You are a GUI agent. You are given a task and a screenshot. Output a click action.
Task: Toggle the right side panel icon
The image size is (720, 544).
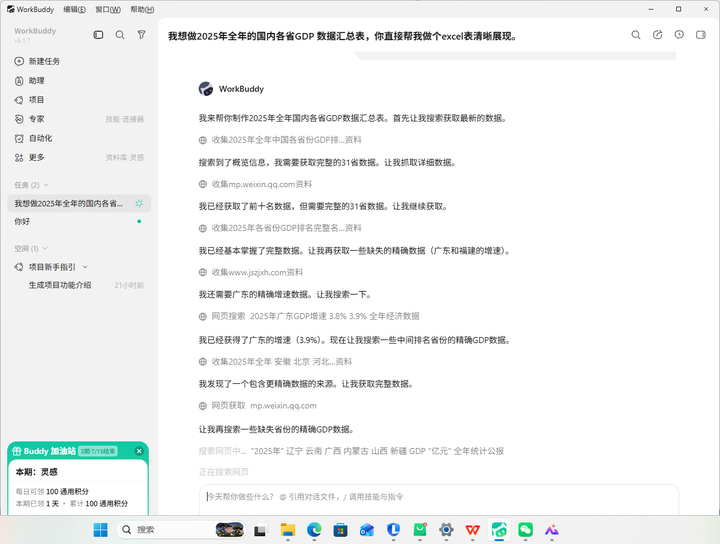[701, 35]
